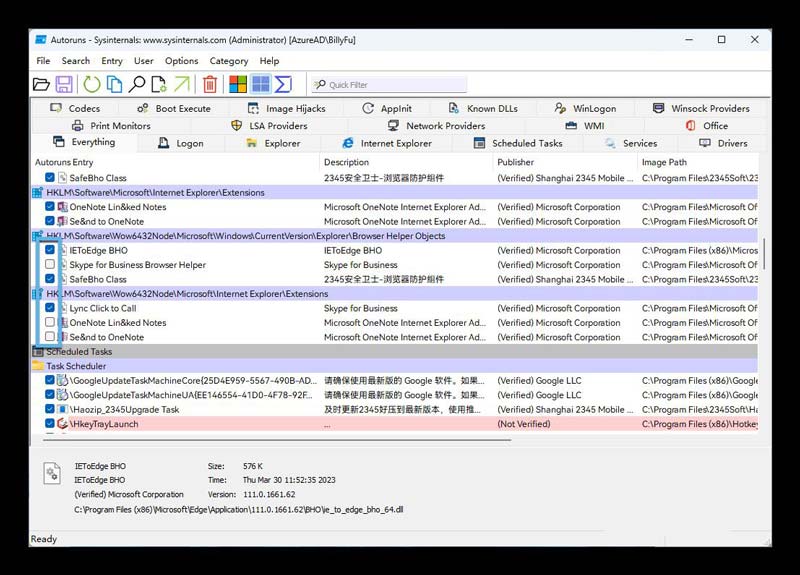Uncheck the Haozip_2345Upgrade Task checkbox
800x575 pixels.
coord(49,409)
